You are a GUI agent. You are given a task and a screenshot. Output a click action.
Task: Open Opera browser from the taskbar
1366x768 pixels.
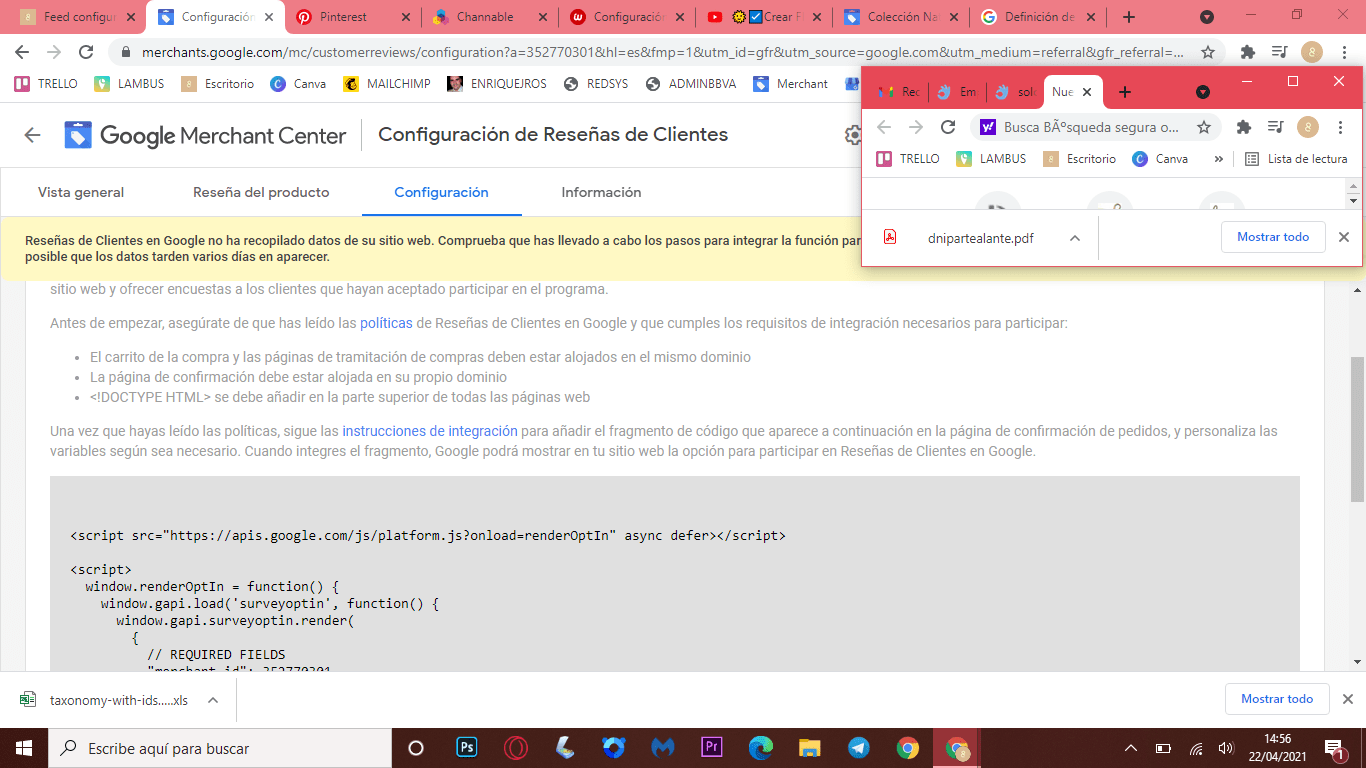[516, 747]
